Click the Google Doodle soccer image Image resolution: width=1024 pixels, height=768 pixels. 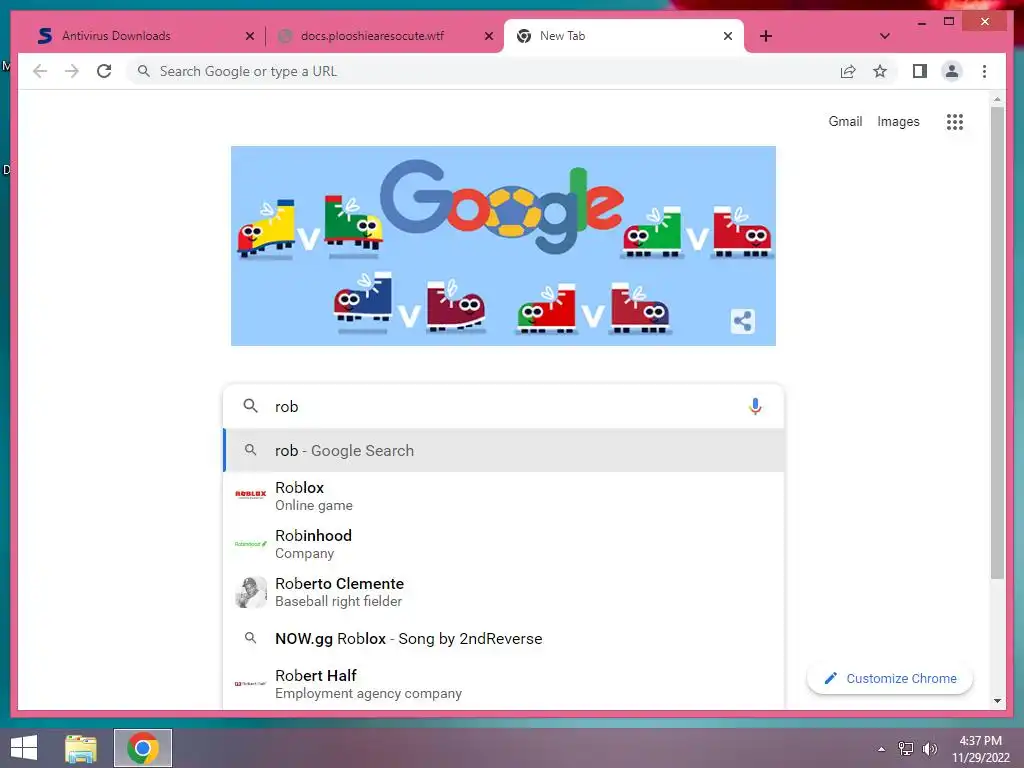[x=504, y=246]
